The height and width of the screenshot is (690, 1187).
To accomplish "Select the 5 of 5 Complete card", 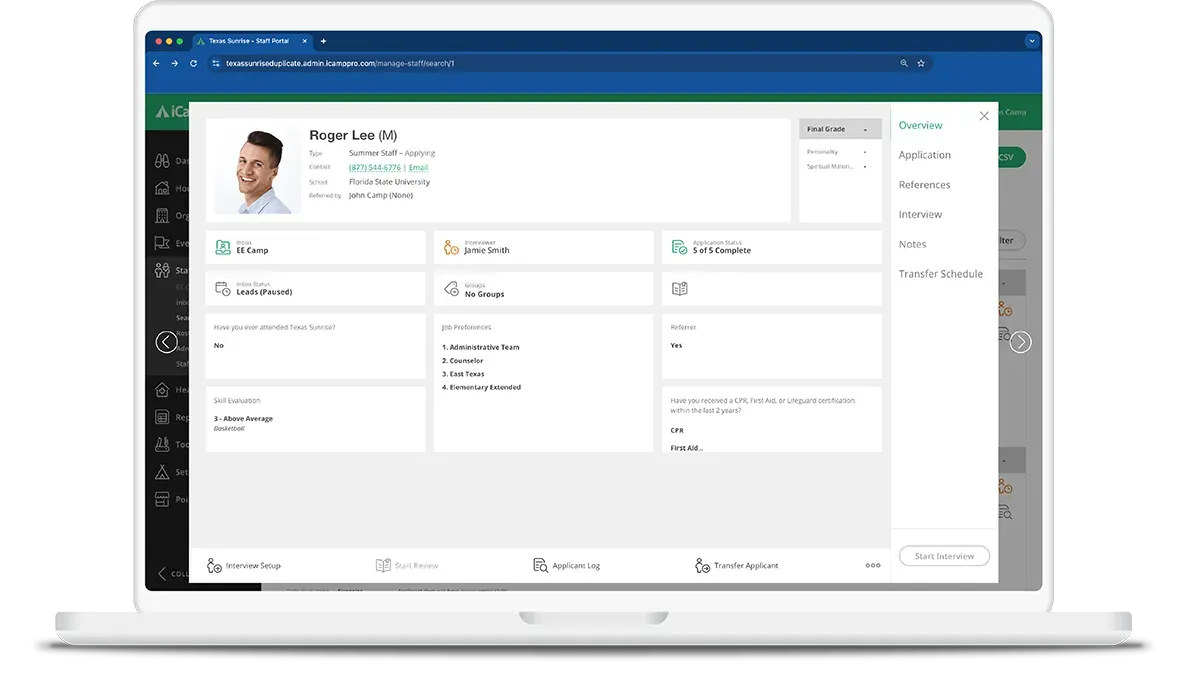I will pyautogui.click(x=772, y=247).
